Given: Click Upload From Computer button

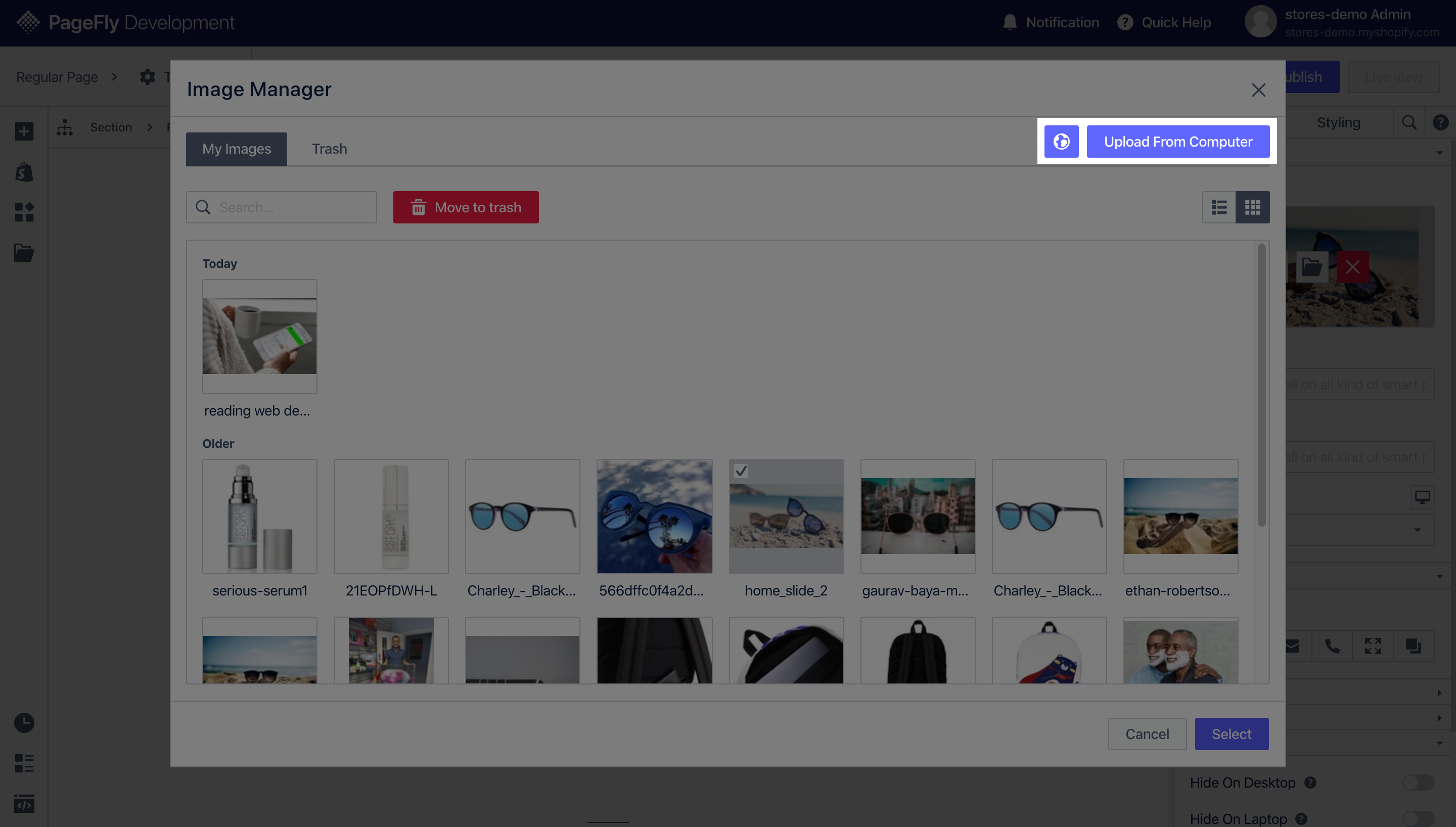Looking at the screenshot, I should tap(1178, 142).
